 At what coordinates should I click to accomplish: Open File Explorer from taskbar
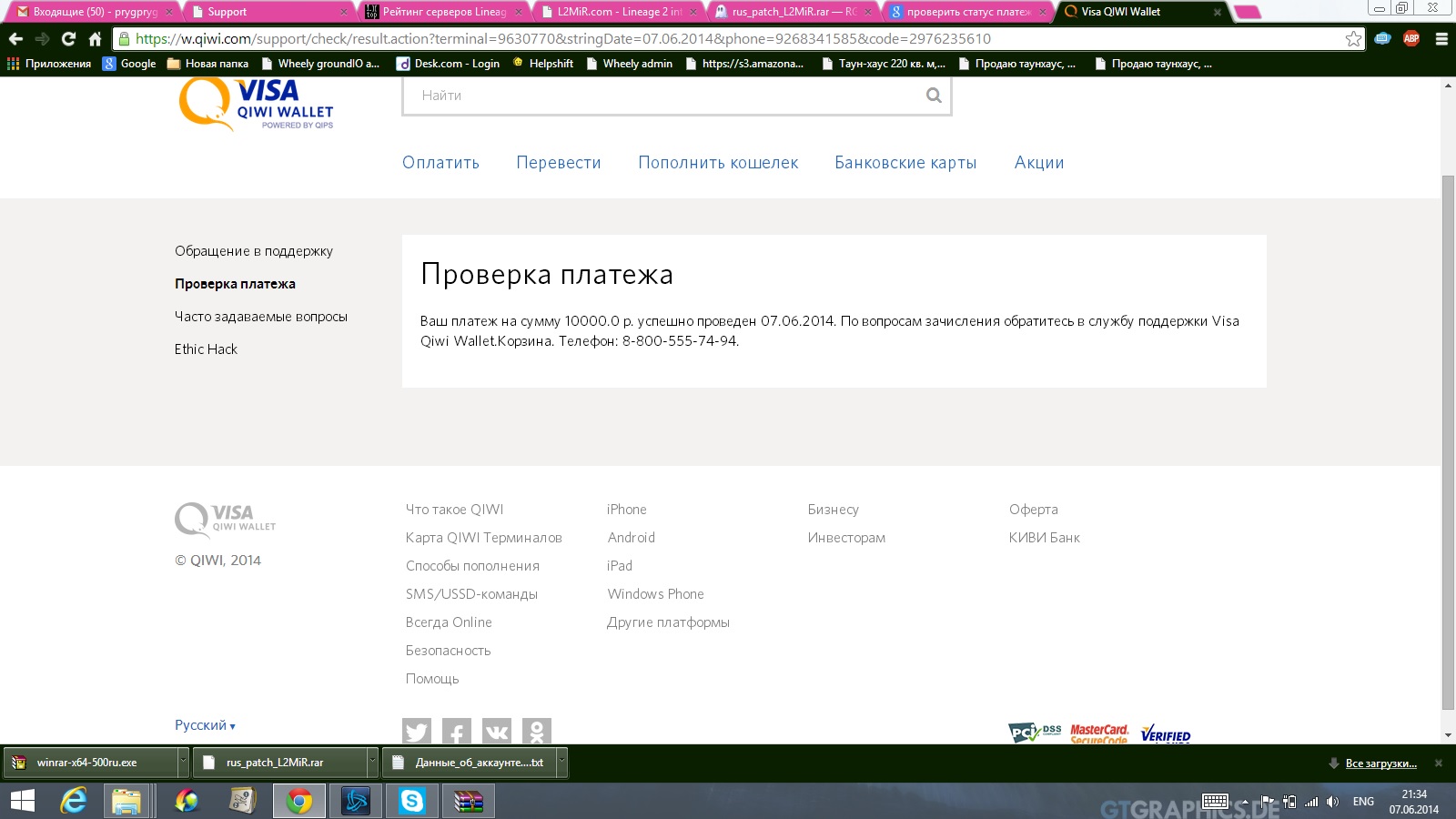[126, 801]
